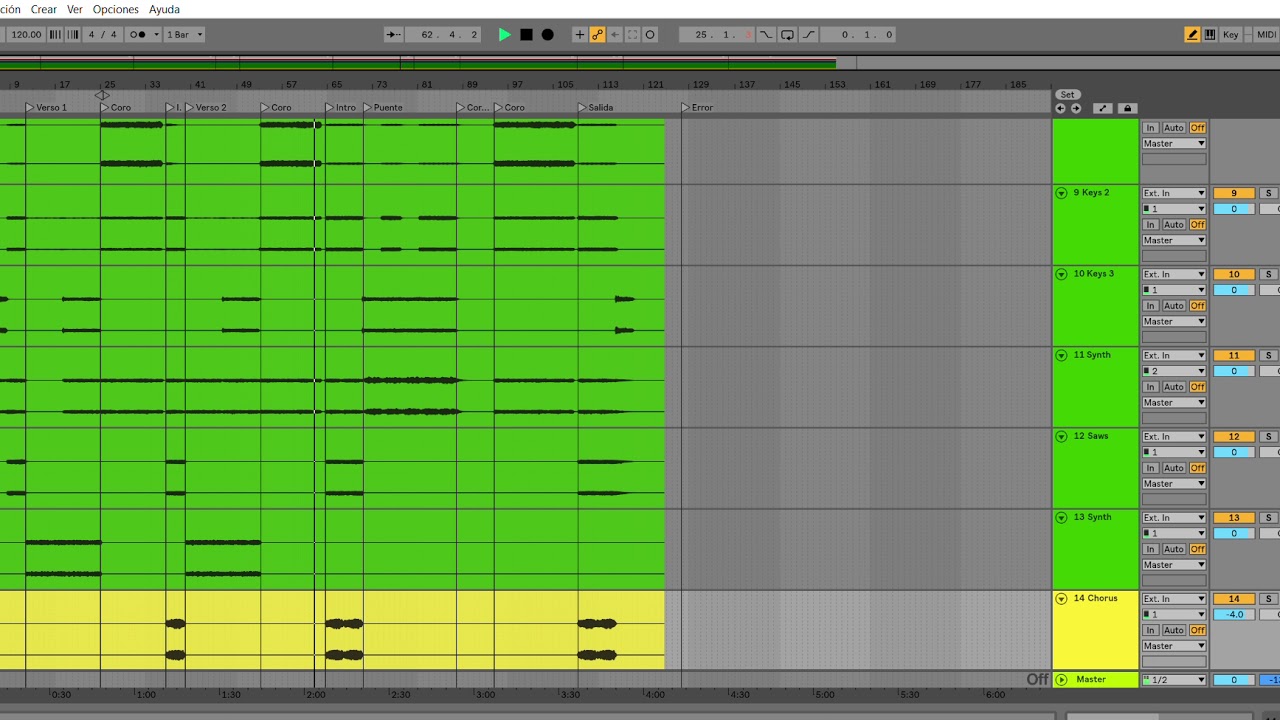The image size is (1280, 720).
Task: Collapse the 11 Synth track
Action: click(1061, 355)
